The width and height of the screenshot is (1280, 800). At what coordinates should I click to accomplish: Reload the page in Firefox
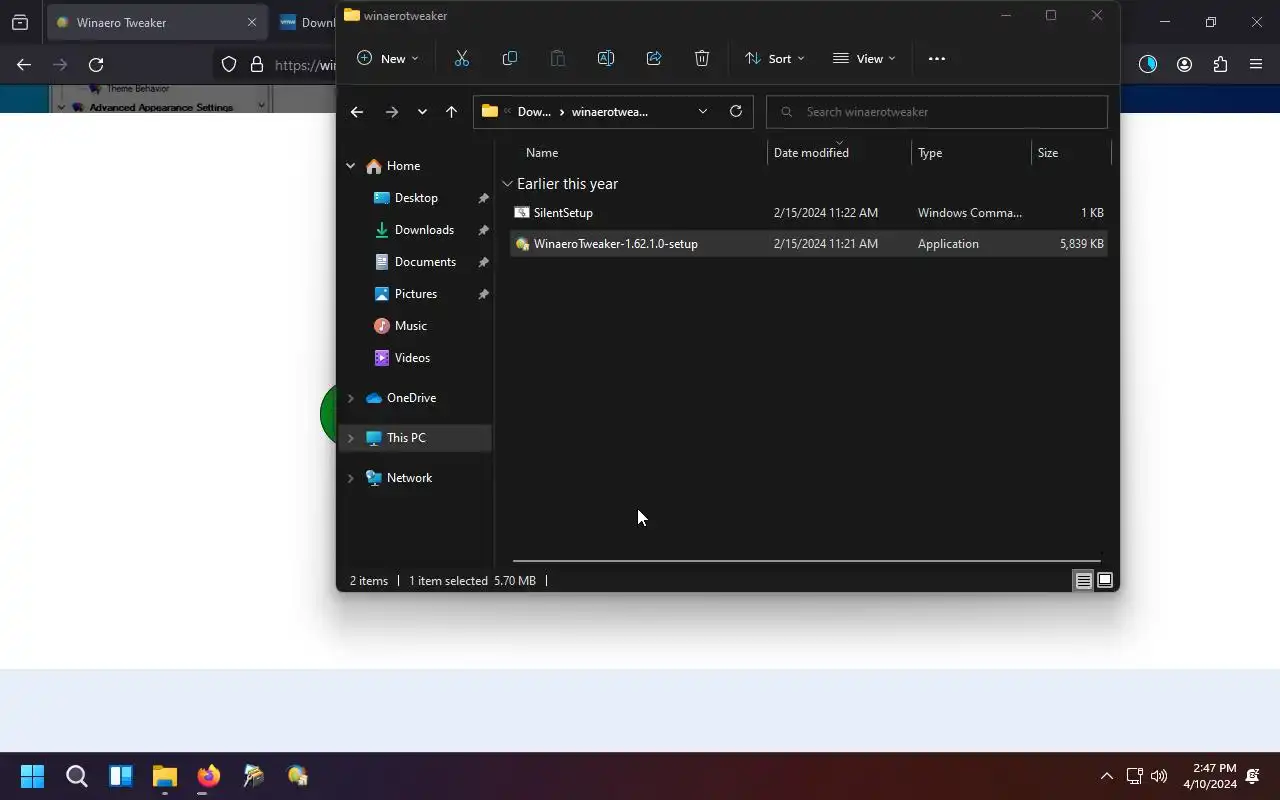click(96, 65)
